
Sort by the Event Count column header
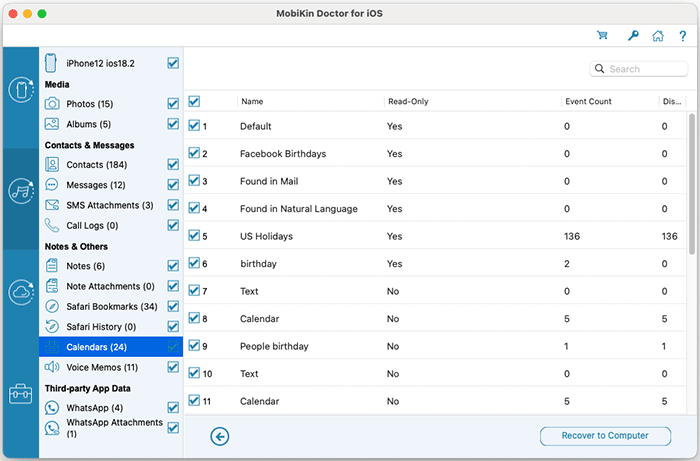(588, 101)
